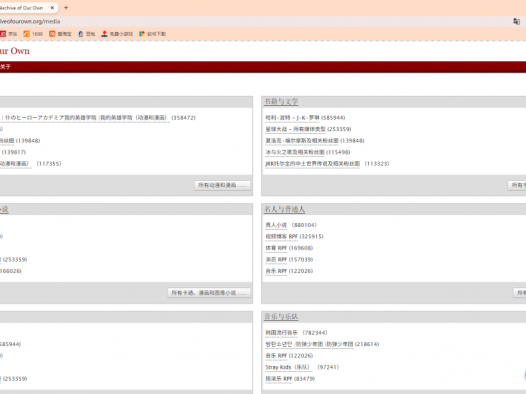This screenshot has width=526, height=394.
Task: Open 音乐 RPF under 音乐与乐队
Action: coord(276,356)
